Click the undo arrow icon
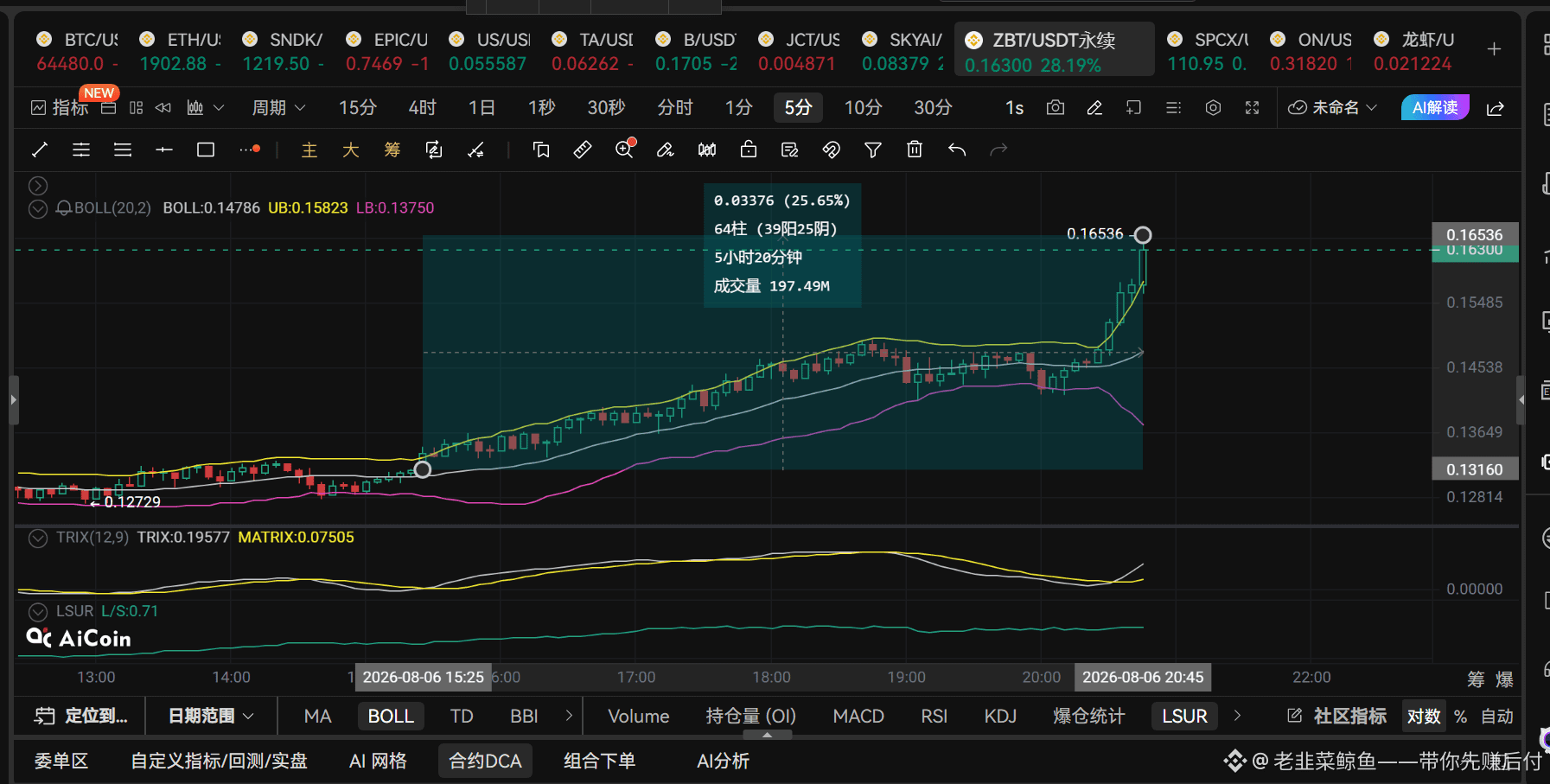The width and height of the screenshot is (1550, 784). tap(956, 150)
